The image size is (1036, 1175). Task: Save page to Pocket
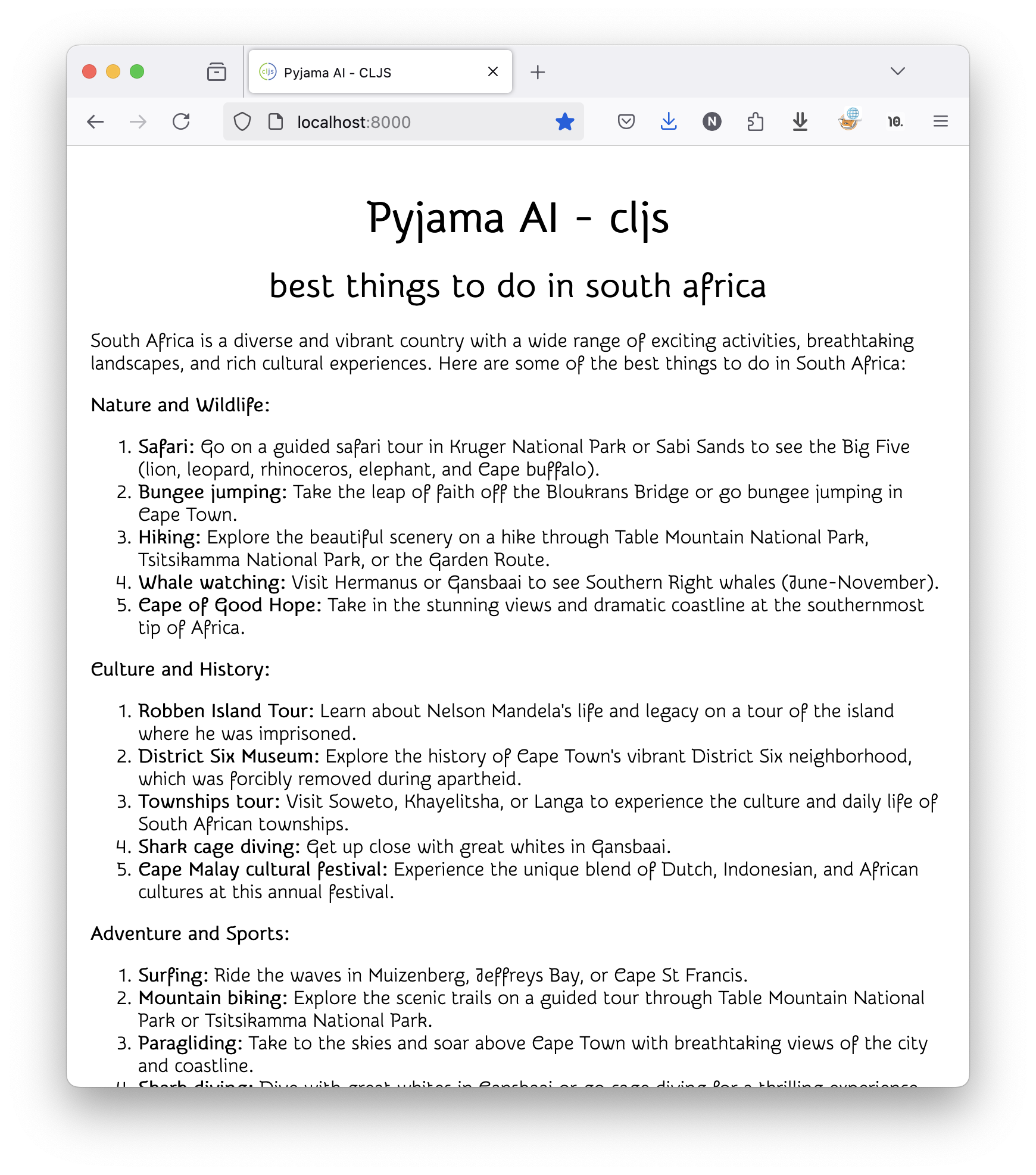tap(626, 122)
